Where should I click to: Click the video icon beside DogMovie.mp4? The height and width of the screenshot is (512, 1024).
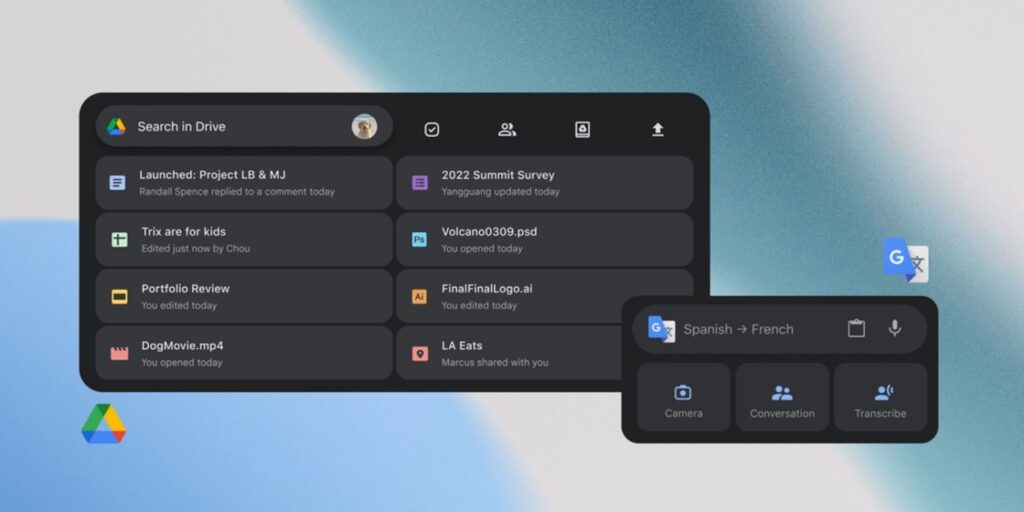[x=119, y=353]
